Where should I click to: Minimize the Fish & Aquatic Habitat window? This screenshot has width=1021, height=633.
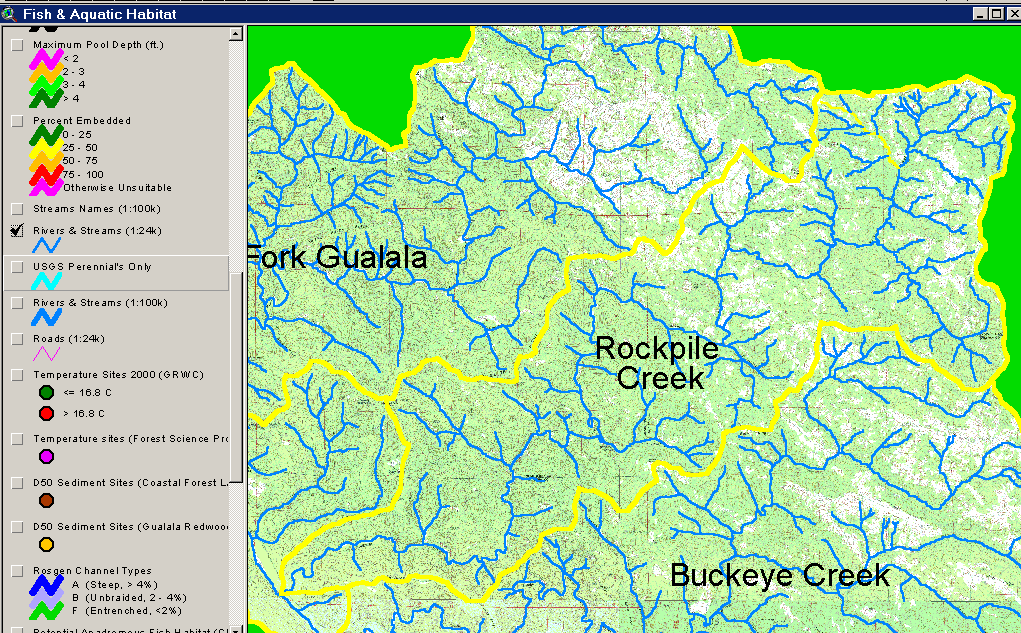point(980,14)
